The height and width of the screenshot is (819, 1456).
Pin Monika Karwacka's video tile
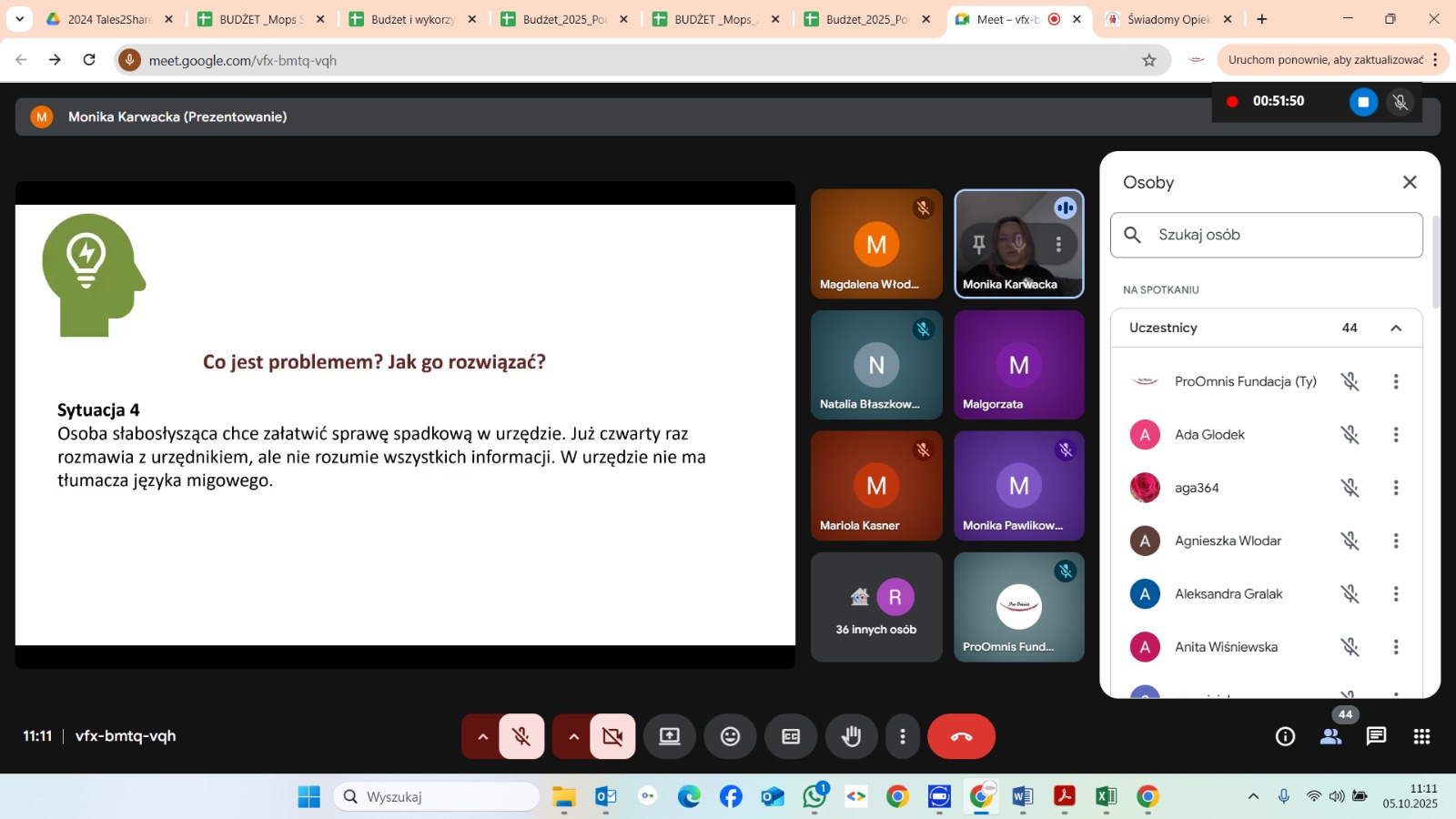click(x=979, y=244)
